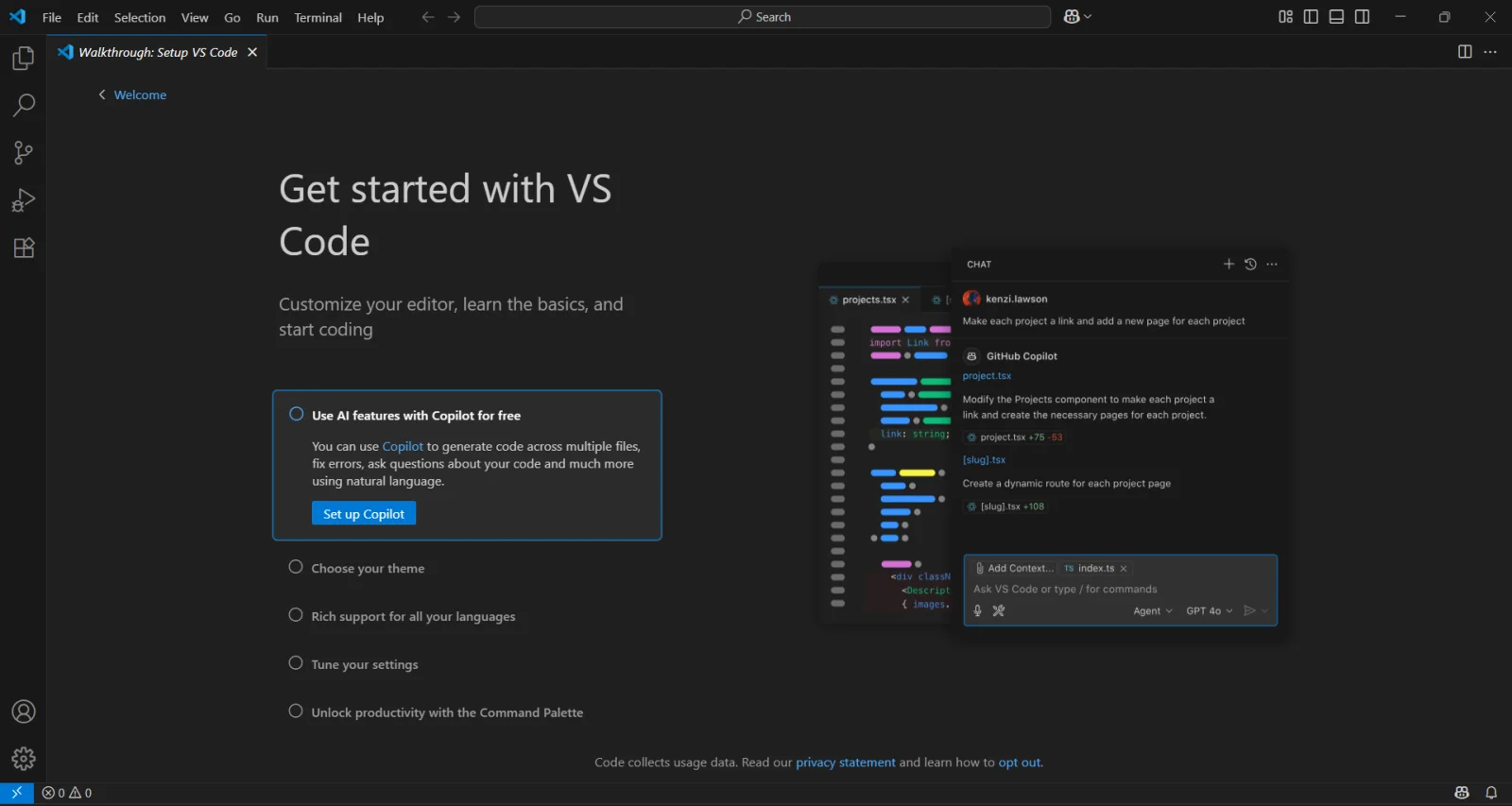Toggle the Secondary Side Bar
Viewport: 1512px width, 806px height.
[1362, 17]
